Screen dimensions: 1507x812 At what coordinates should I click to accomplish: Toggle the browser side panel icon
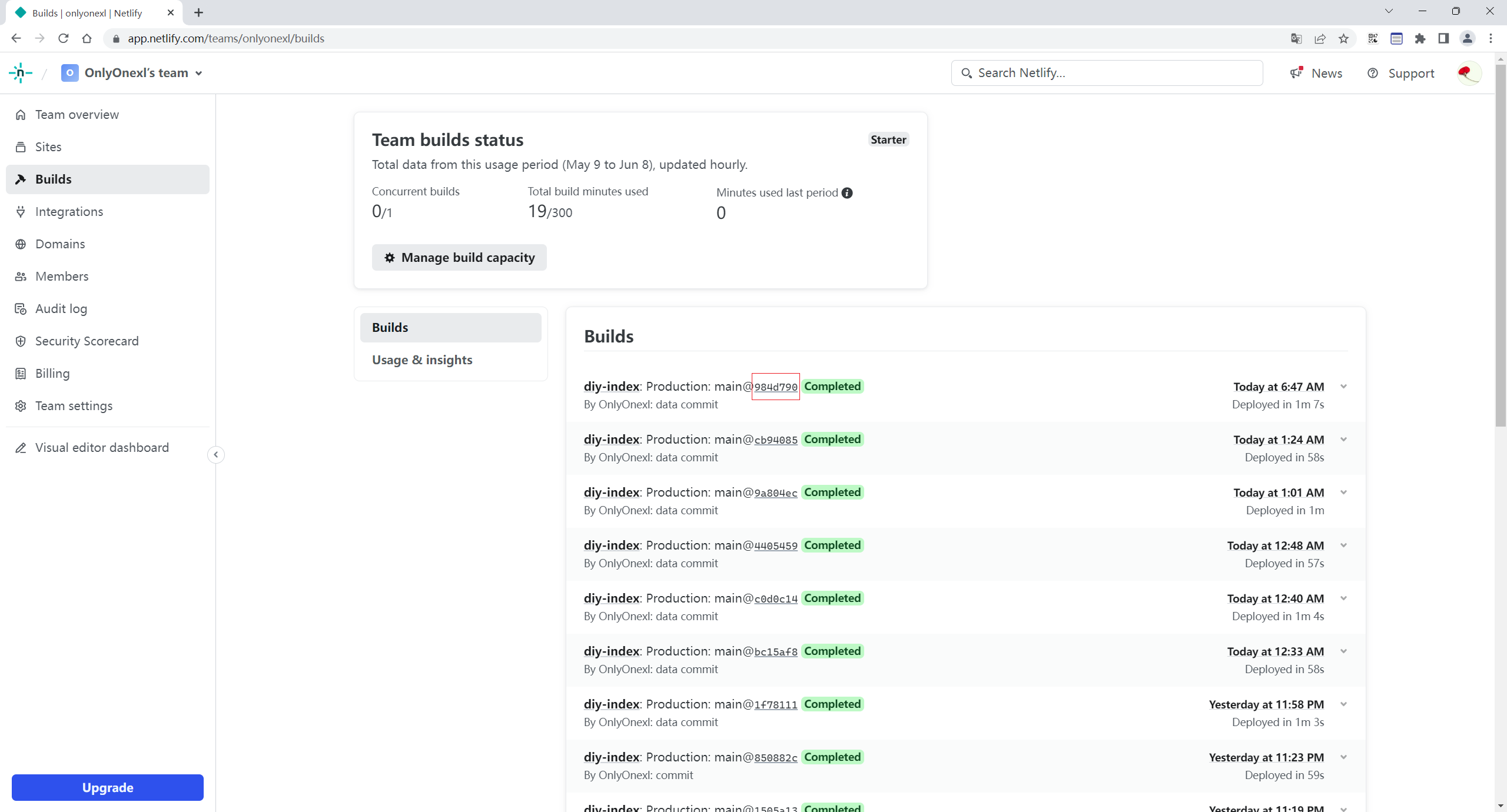[x=1443, y=38]
